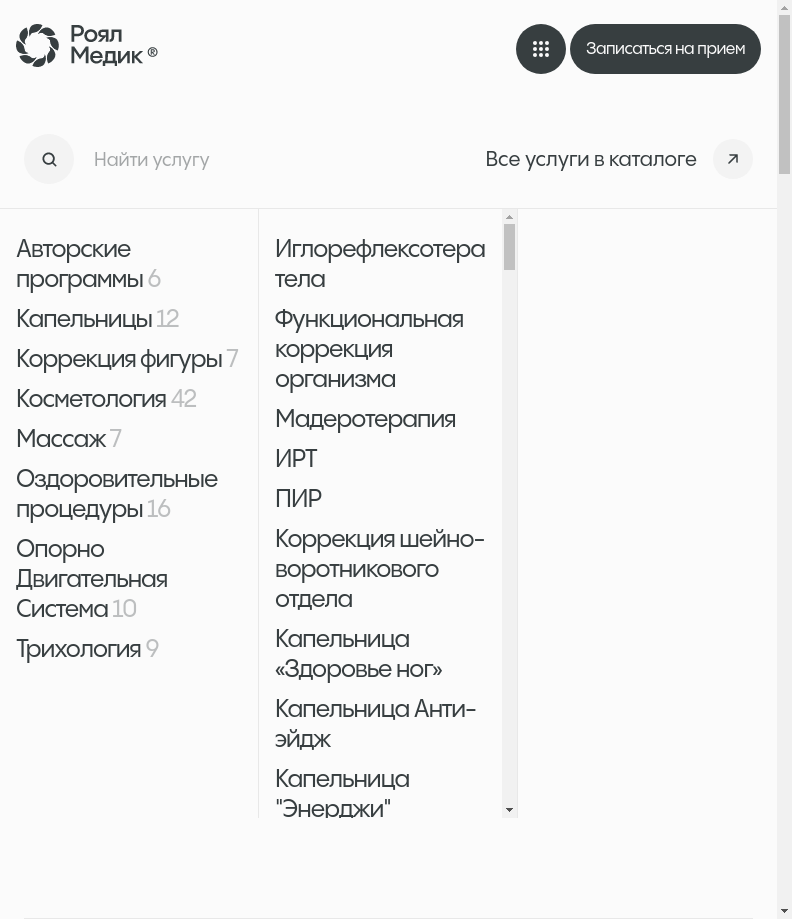Click the page scrollbar down arrow

click(x=784, y=911)
